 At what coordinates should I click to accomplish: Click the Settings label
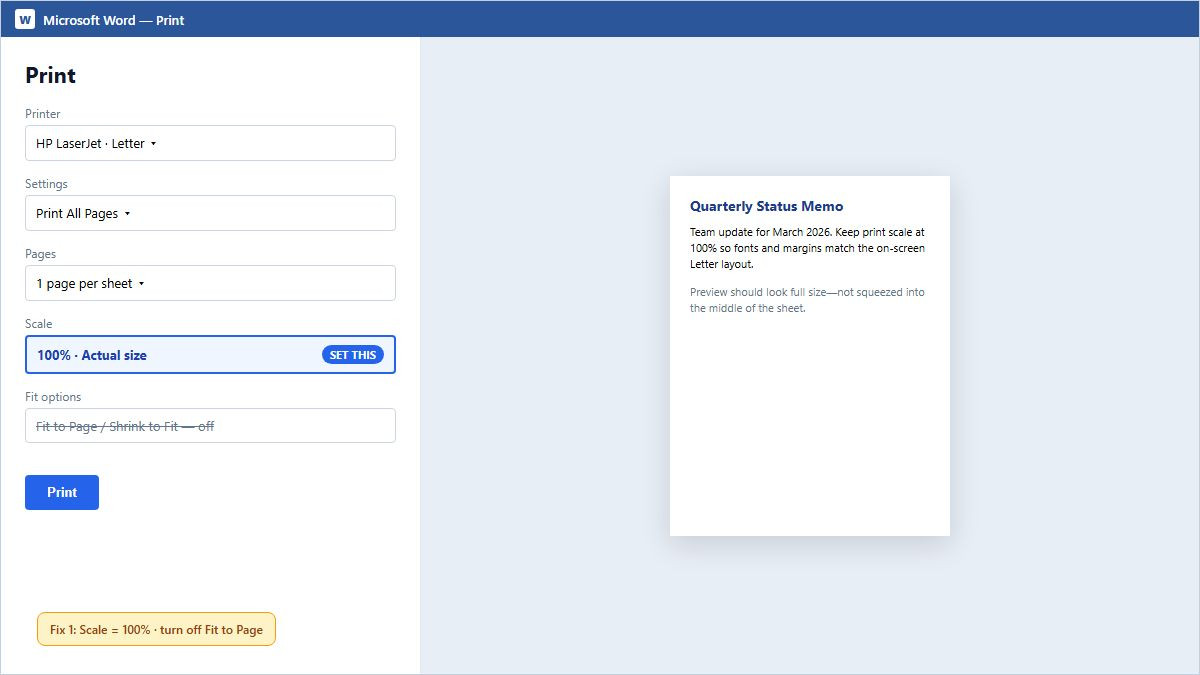46,184
